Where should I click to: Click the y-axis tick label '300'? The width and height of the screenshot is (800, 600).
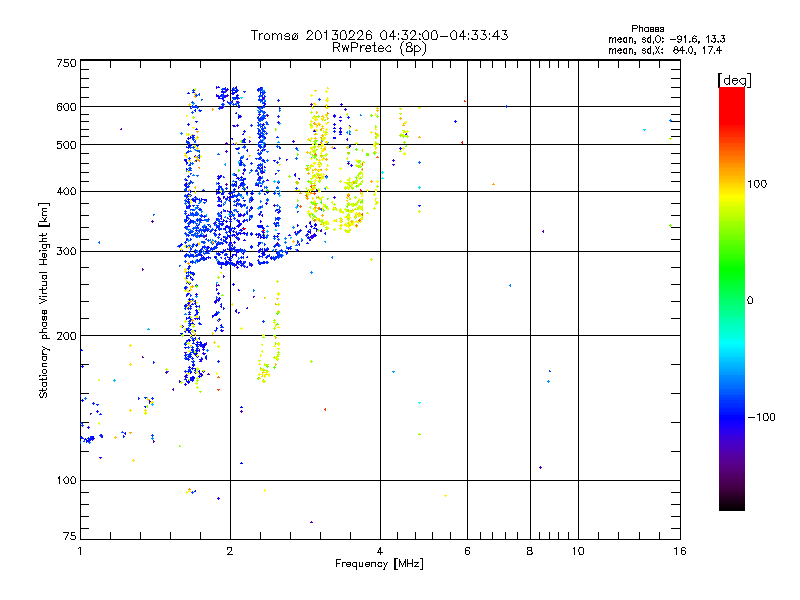click(66, 252)
